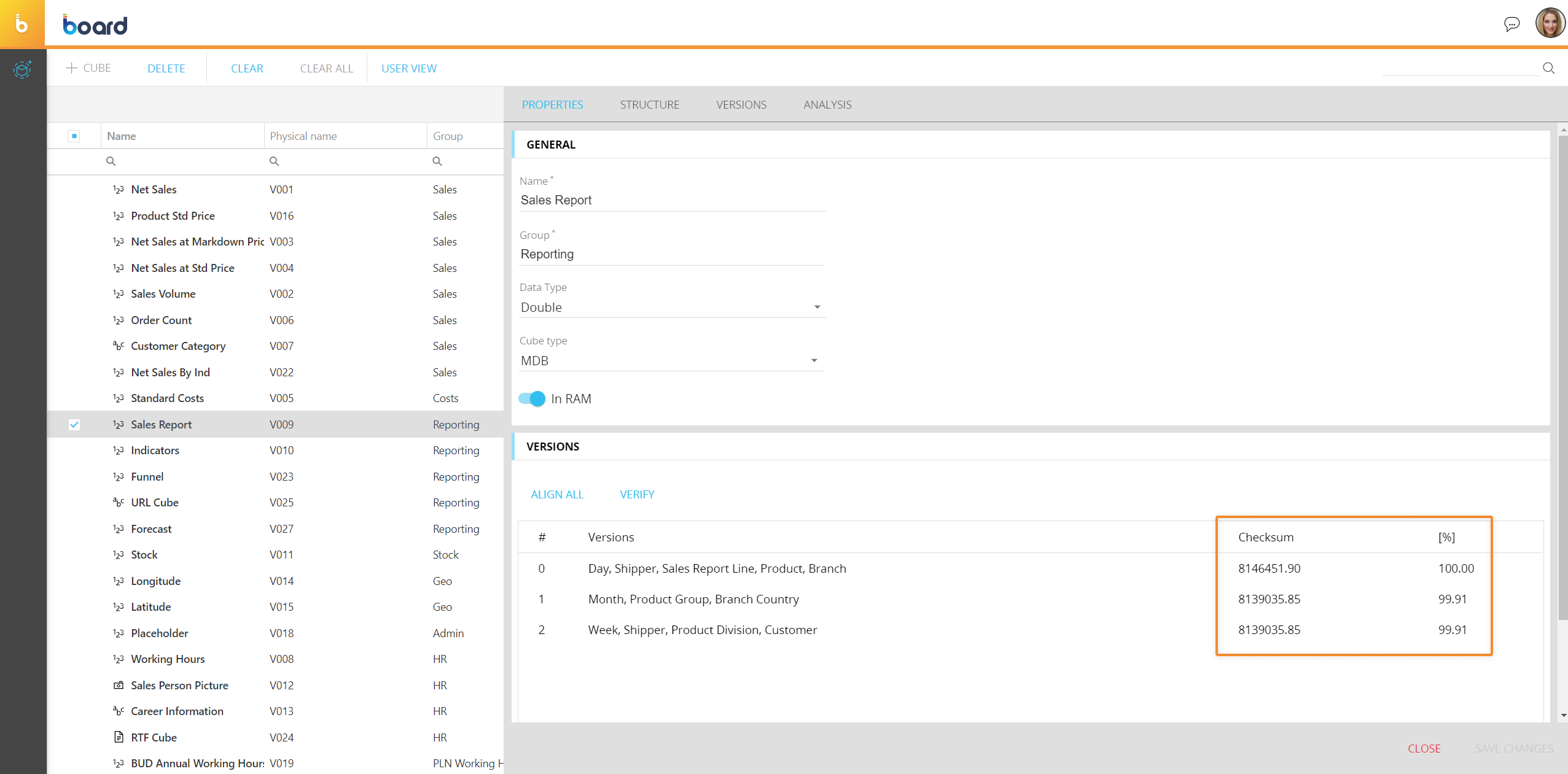1568x774 pixels.
Task: Switch to the STRUCTURE tab
Action: point(649,105)
